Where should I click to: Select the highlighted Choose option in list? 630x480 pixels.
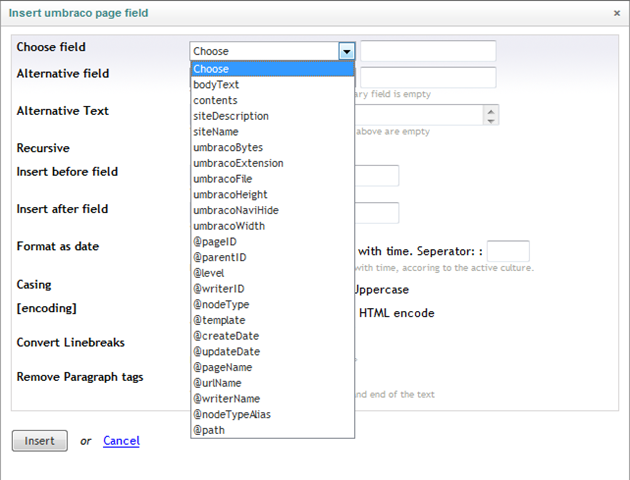(272, 69)
